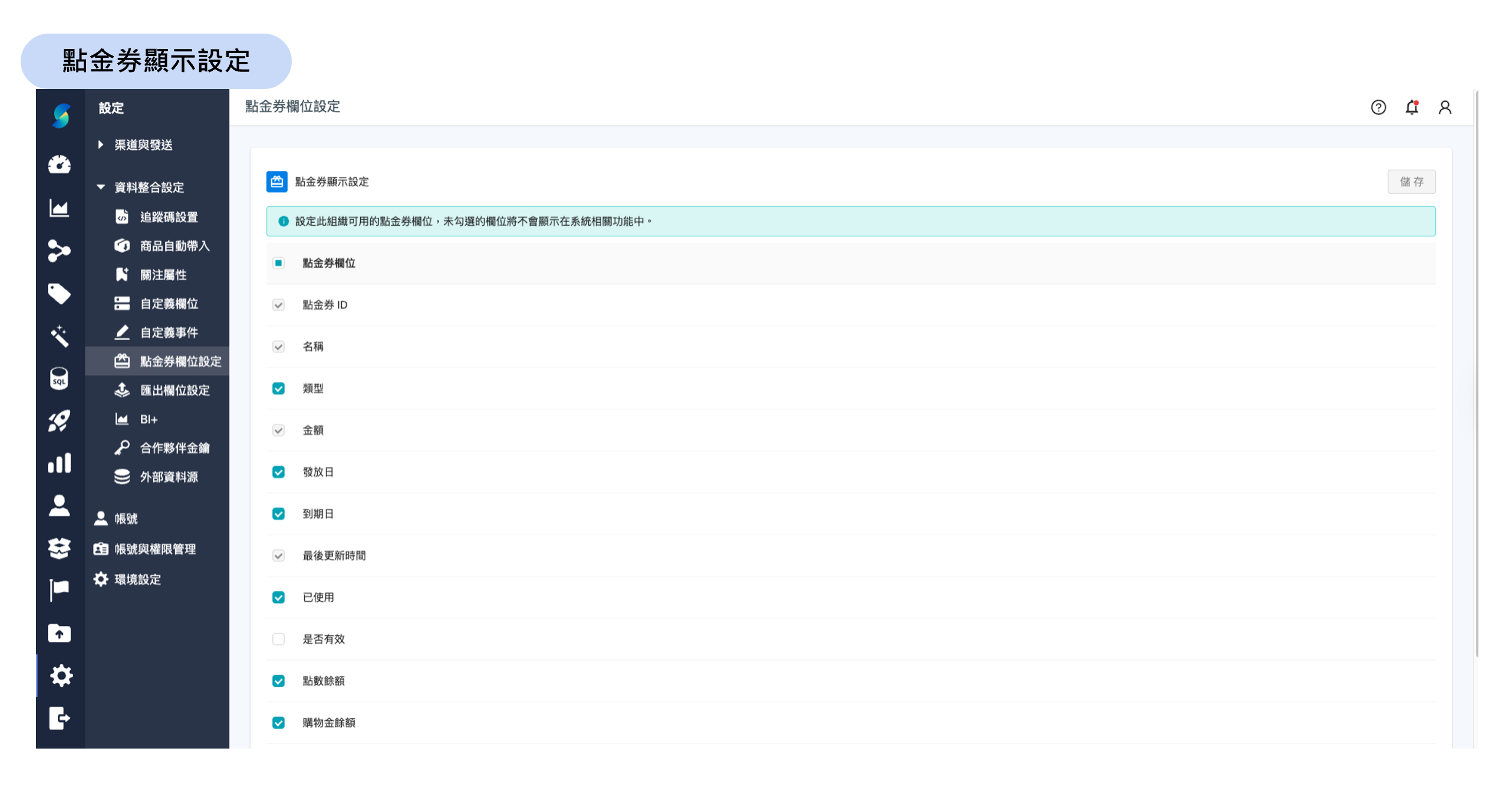The image size is (1512, 791).
Task: Click the vertical page scrollbar
Action: [1476, 377]
